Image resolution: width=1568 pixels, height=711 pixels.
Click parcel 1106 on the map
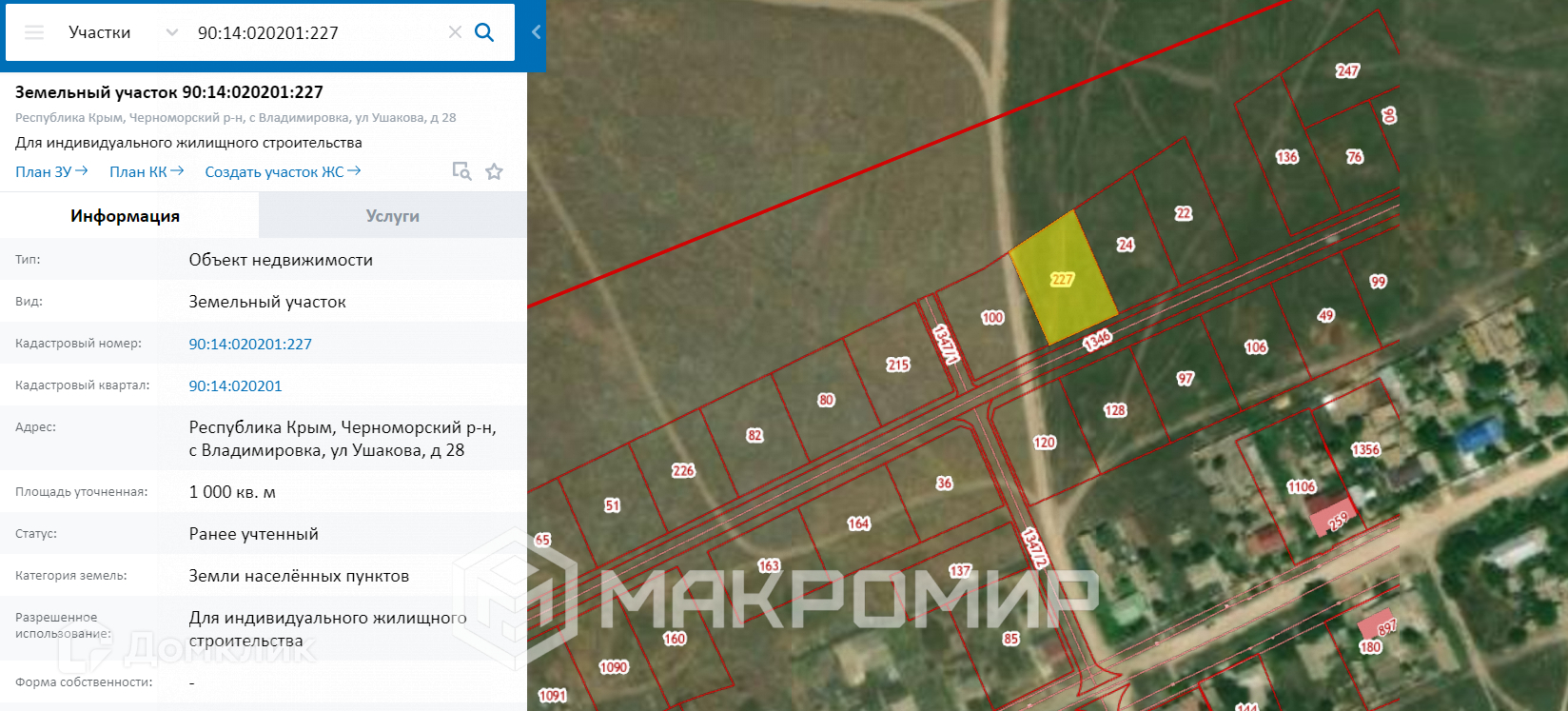(1301, 486)
